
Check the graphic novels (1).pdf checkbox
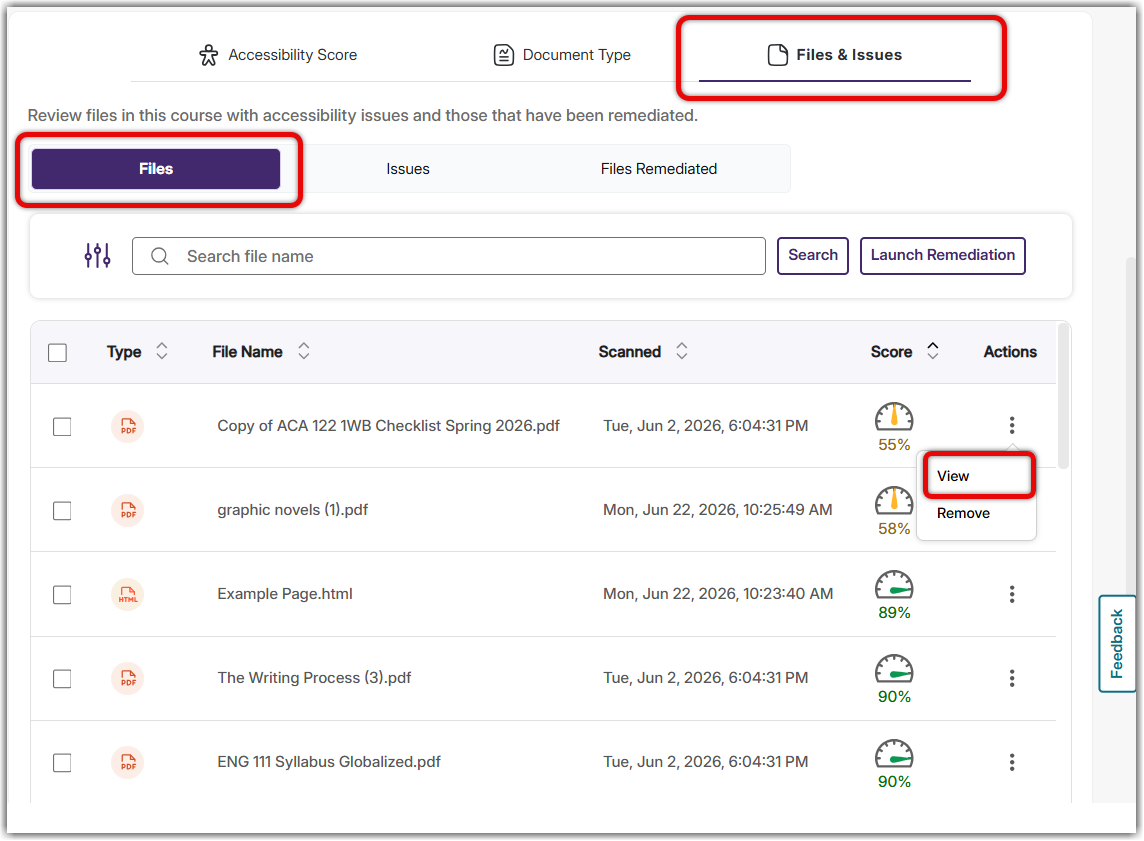(x=62, y=511)
